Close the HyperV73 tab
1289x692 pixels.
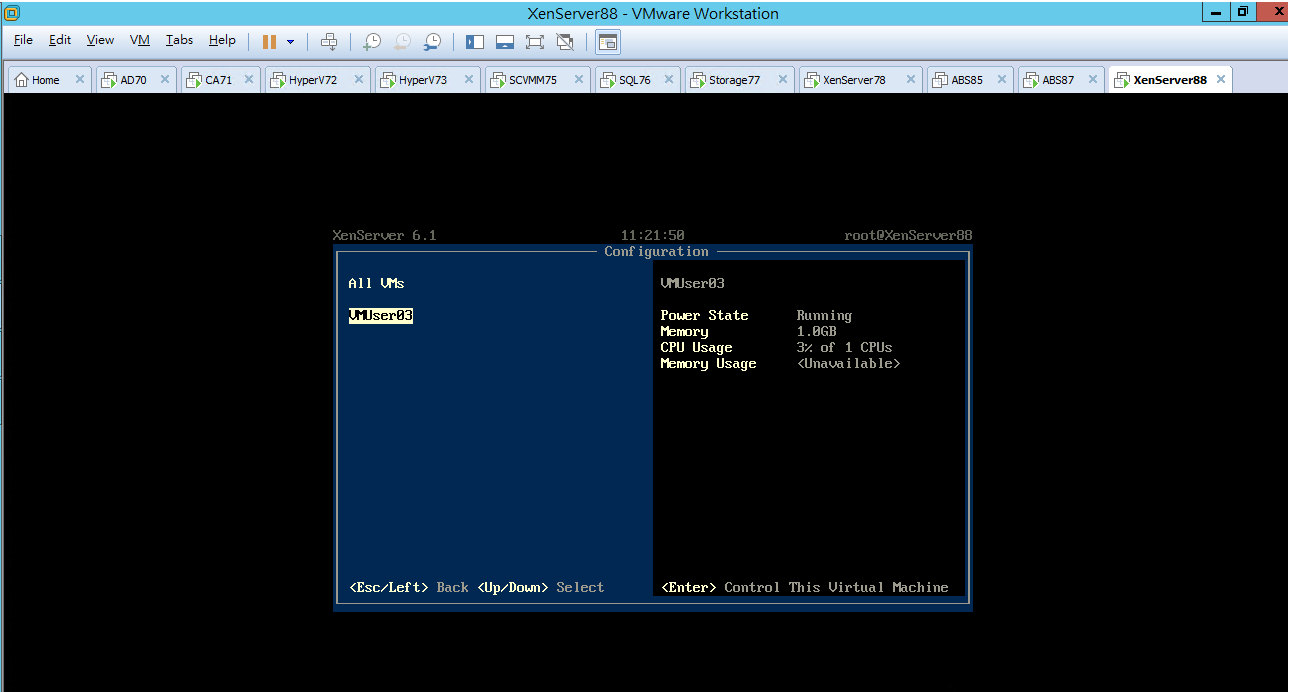pyautogui.click(x=469, y=80)
